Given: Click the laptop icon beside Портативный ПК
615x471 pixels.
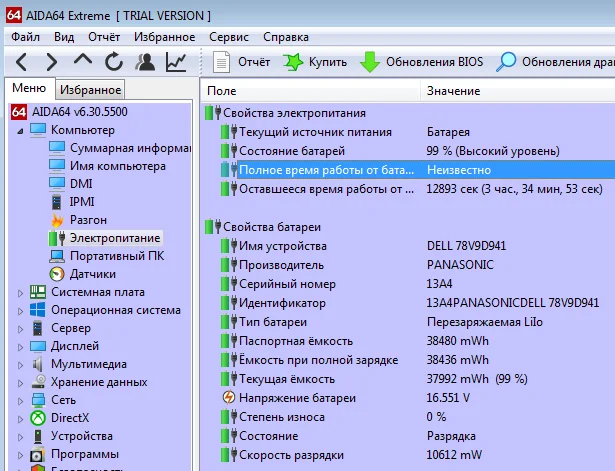Looking at the screenshot, I should [x=57, y=256].
